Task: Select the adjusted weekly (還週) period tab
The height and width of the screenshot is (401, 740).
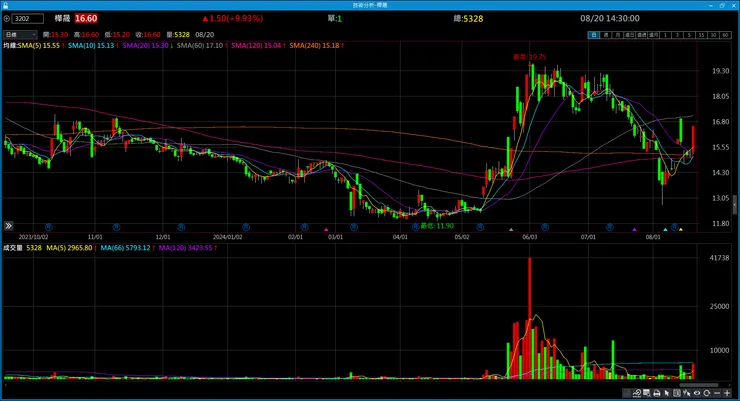Action: point(641,35)
